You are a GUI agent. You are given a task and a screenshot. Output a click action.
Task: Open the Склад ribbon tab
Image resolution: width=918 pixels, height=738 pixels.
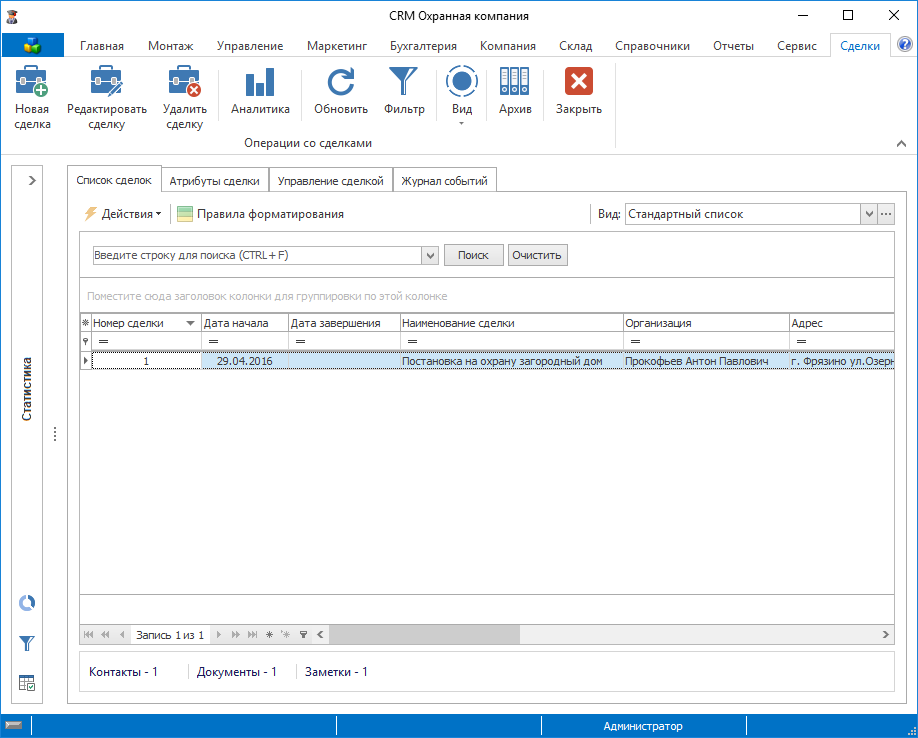(x=576, y=46)
